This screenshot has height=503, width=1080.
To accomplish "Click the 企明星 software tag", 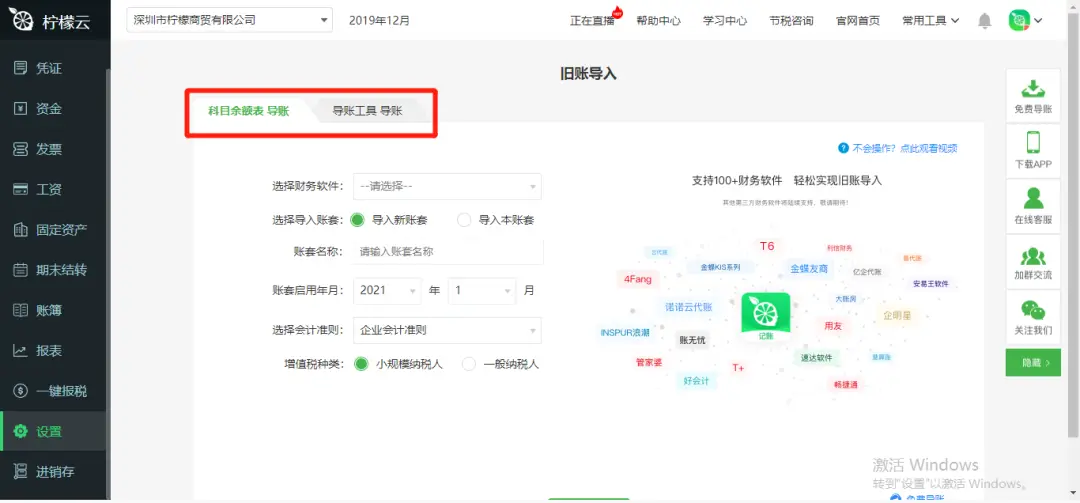I will [x=897, y=316].
